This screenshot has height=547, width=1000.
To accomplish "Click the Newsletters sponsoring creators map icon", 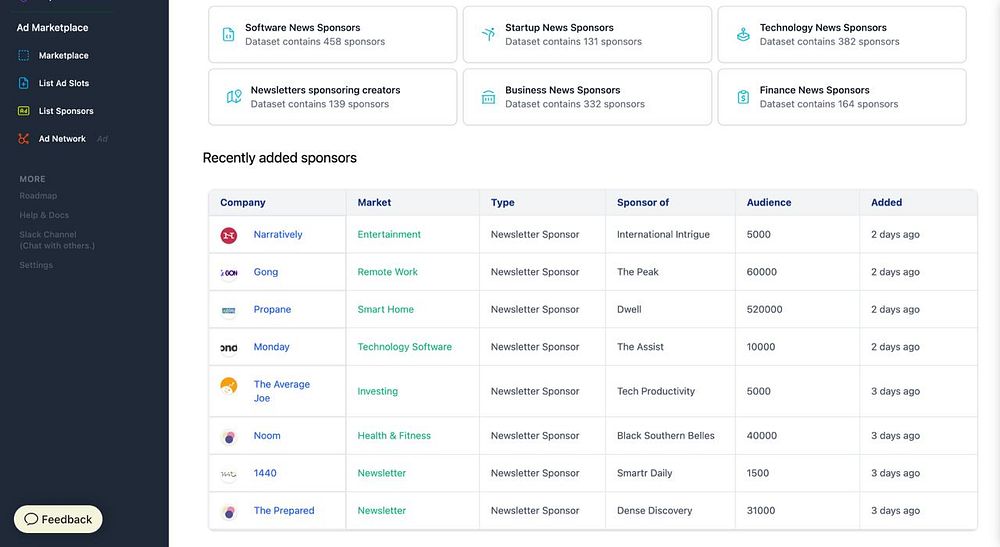I will [234, 97].
